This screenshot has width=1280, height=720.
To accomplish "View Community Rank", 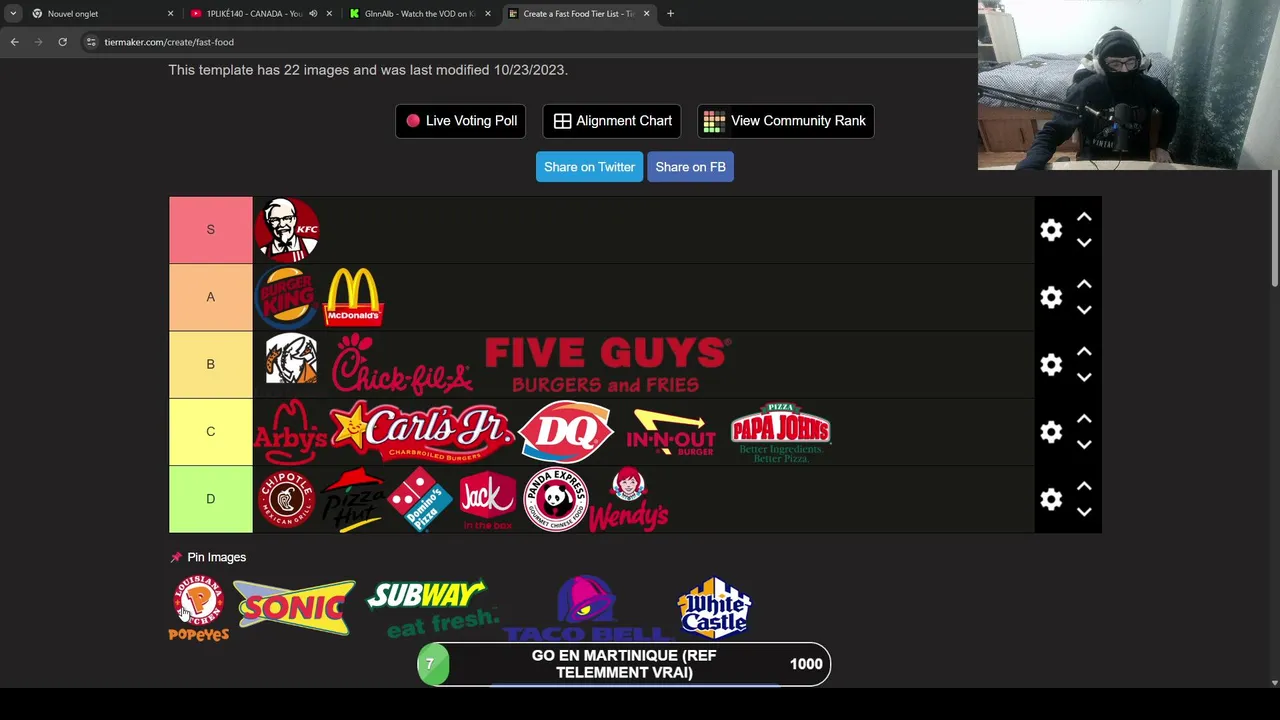I will (785, 121).
